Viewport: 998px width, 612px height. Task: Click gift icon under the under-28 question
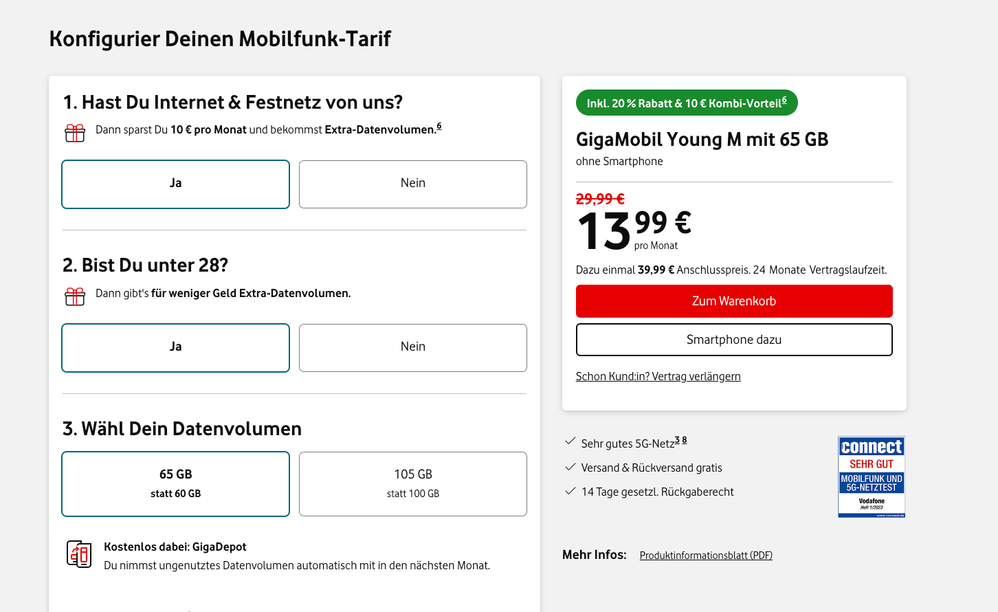coord(75,296)
